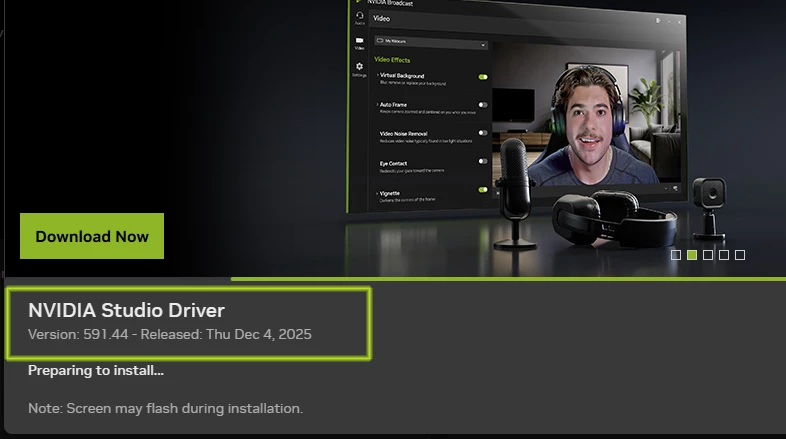Click the Version 591.44 release date text
The width and height of the screenshot is (786, 439).
170,334
